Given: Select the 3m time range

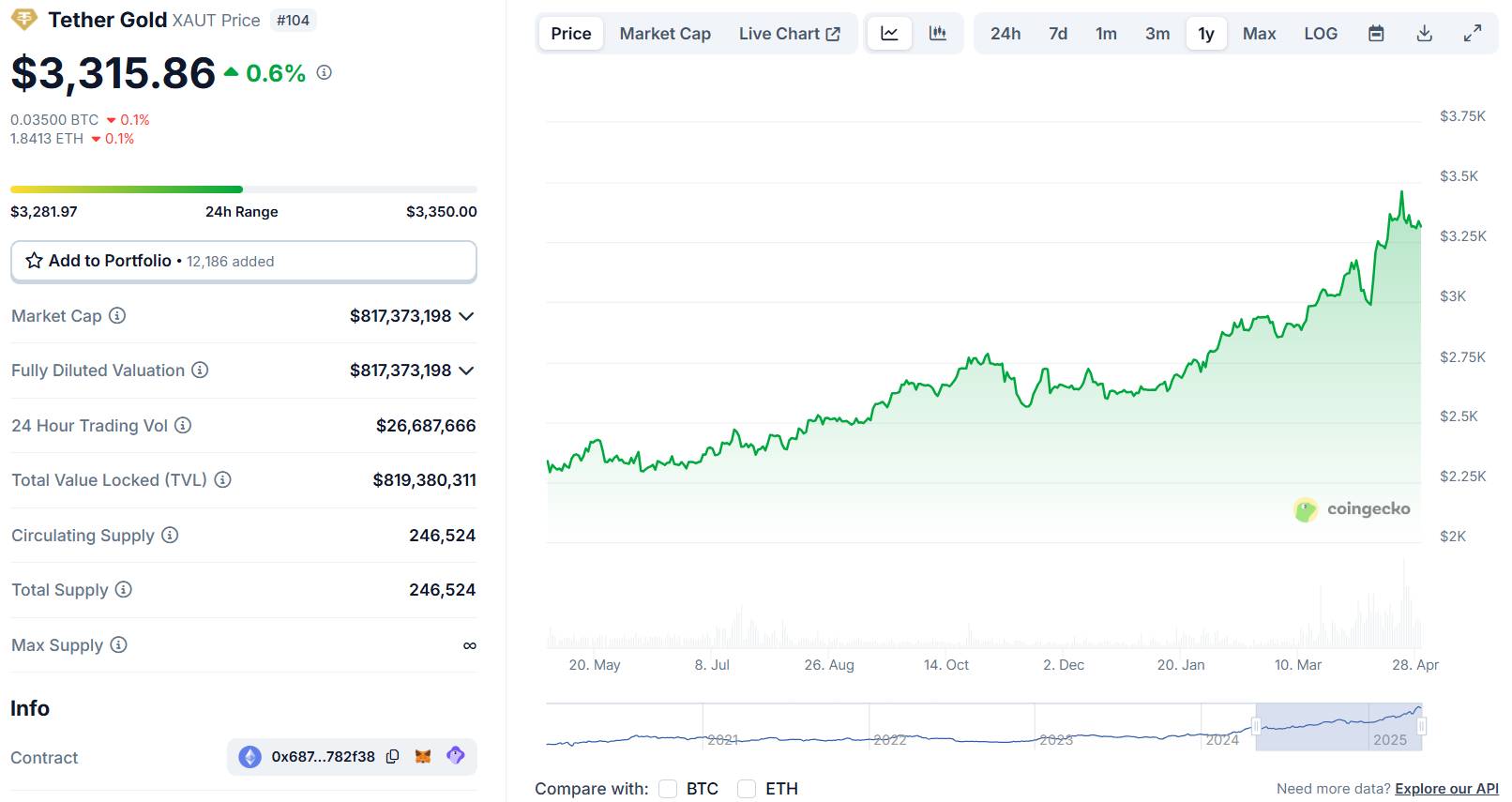Looking at the screenshot, I should pos(1157,34).
